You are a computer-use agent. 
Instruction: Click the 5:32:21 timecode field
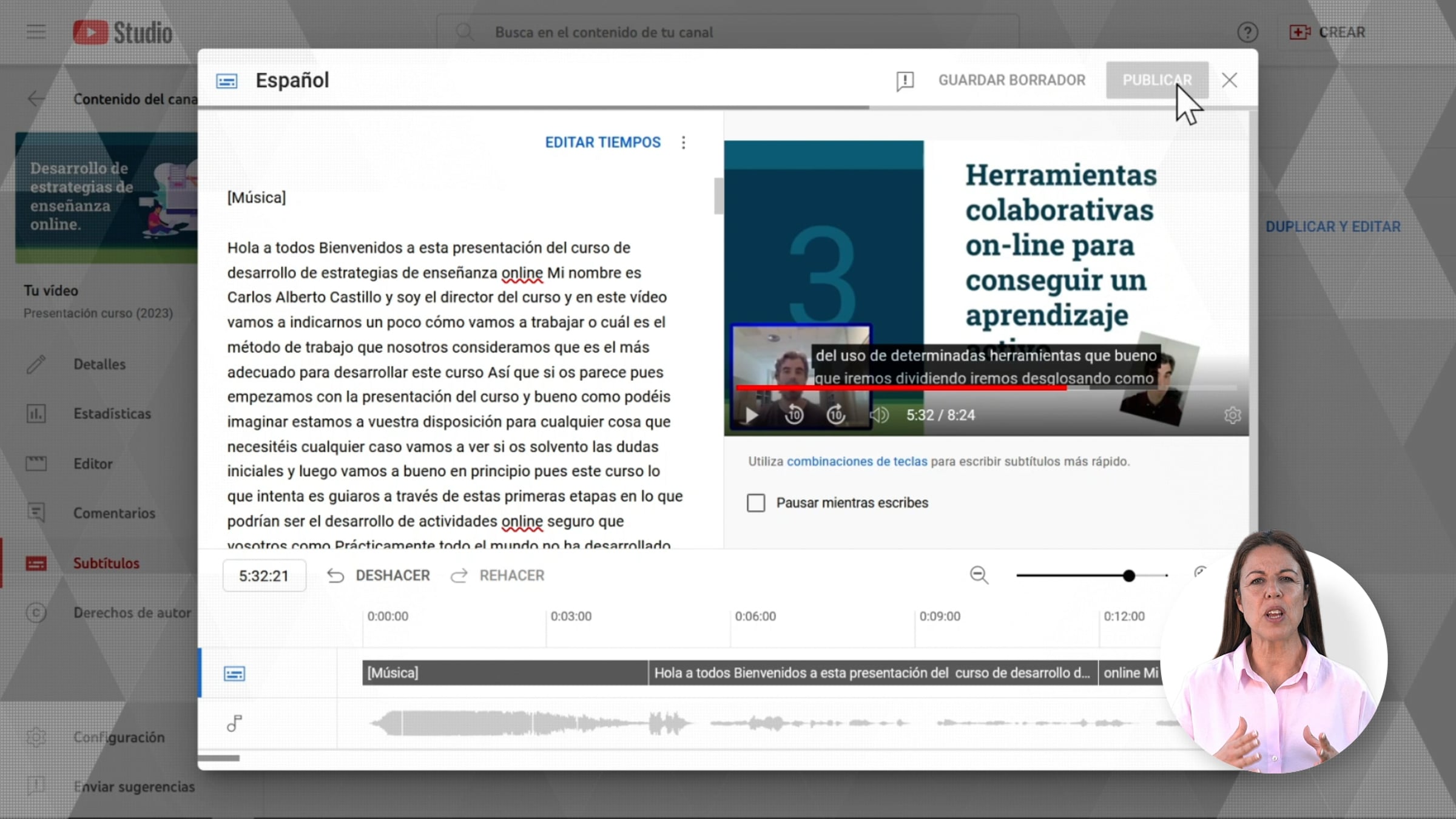[264, 576]
